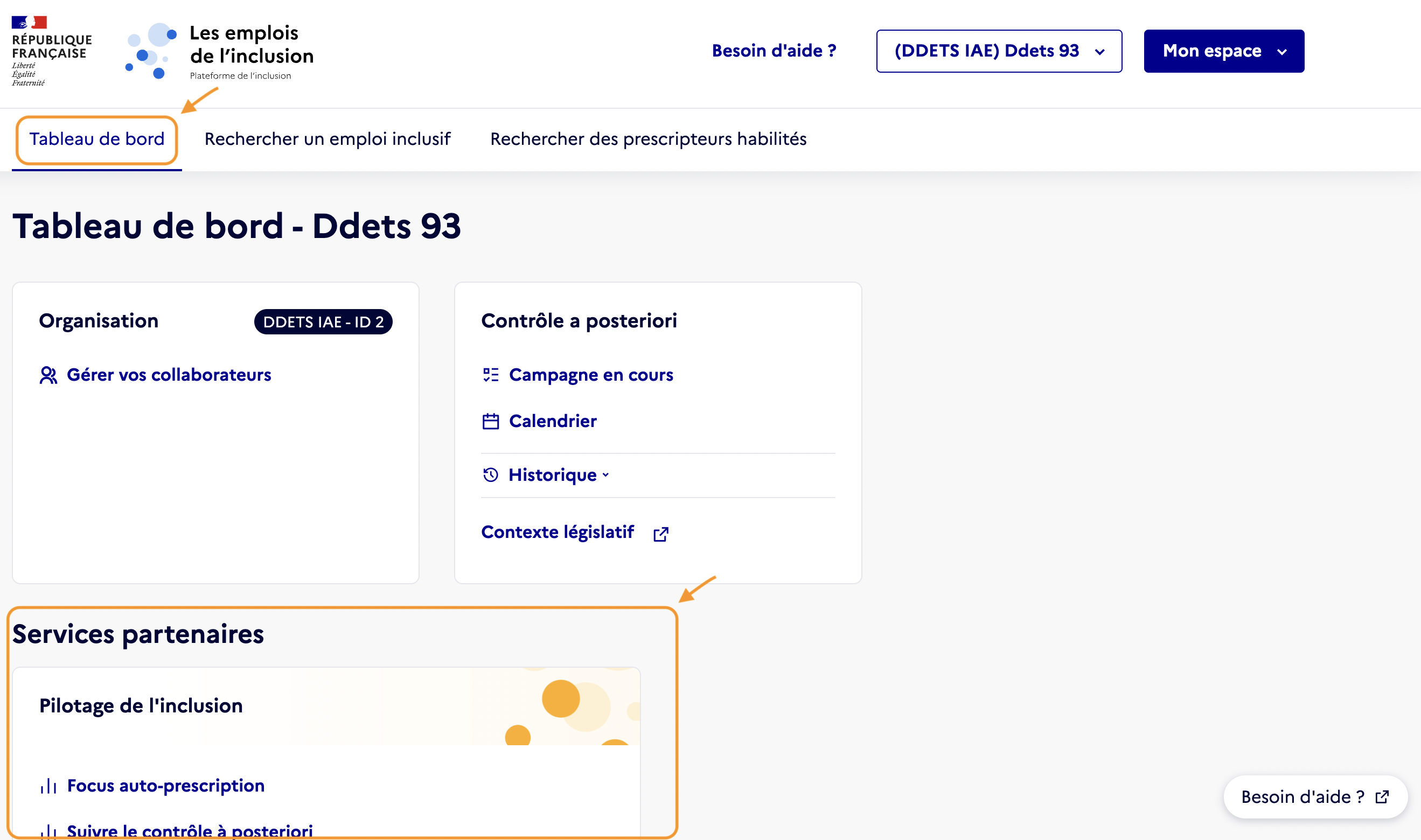Open the Mon espace dropdown

(x=1223, y=51)
